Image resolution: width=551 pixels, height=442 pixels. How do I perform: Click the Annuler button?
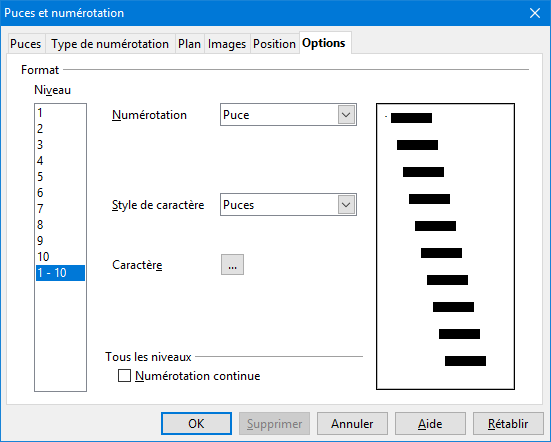pos(352,424)
